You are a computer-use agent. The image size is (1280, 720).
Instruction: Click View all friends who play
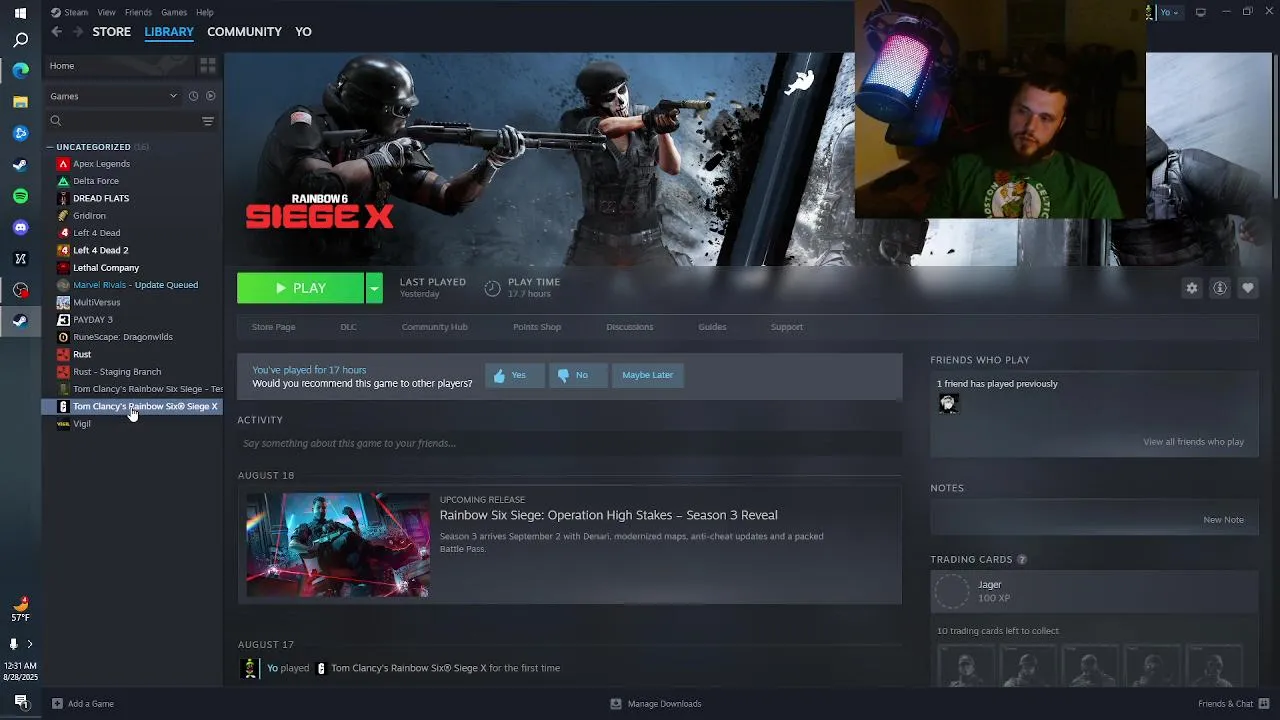pyautogui.click(x=1193, y=442)
